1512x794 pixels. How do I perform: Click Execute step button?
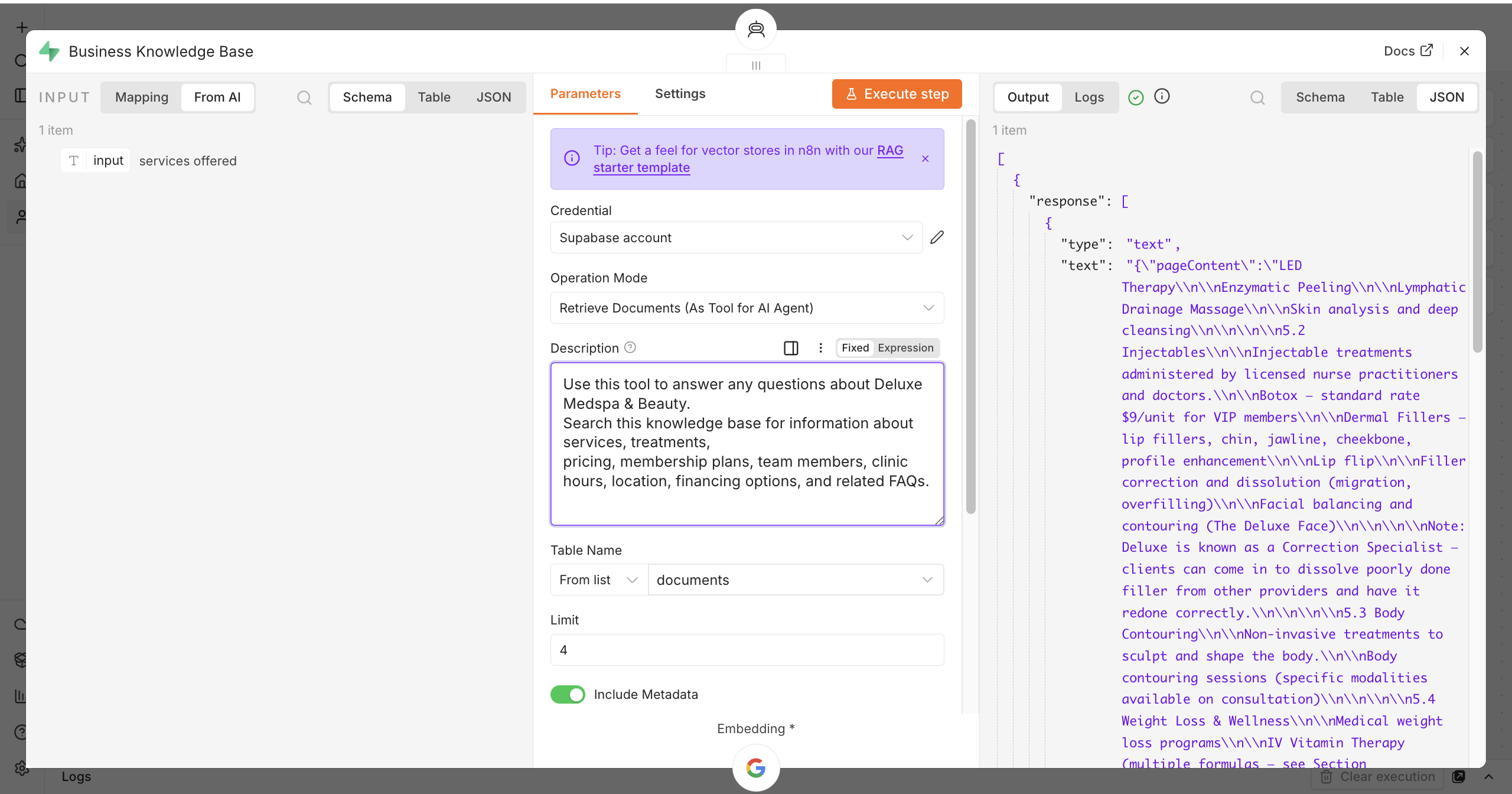coord(897,94)
